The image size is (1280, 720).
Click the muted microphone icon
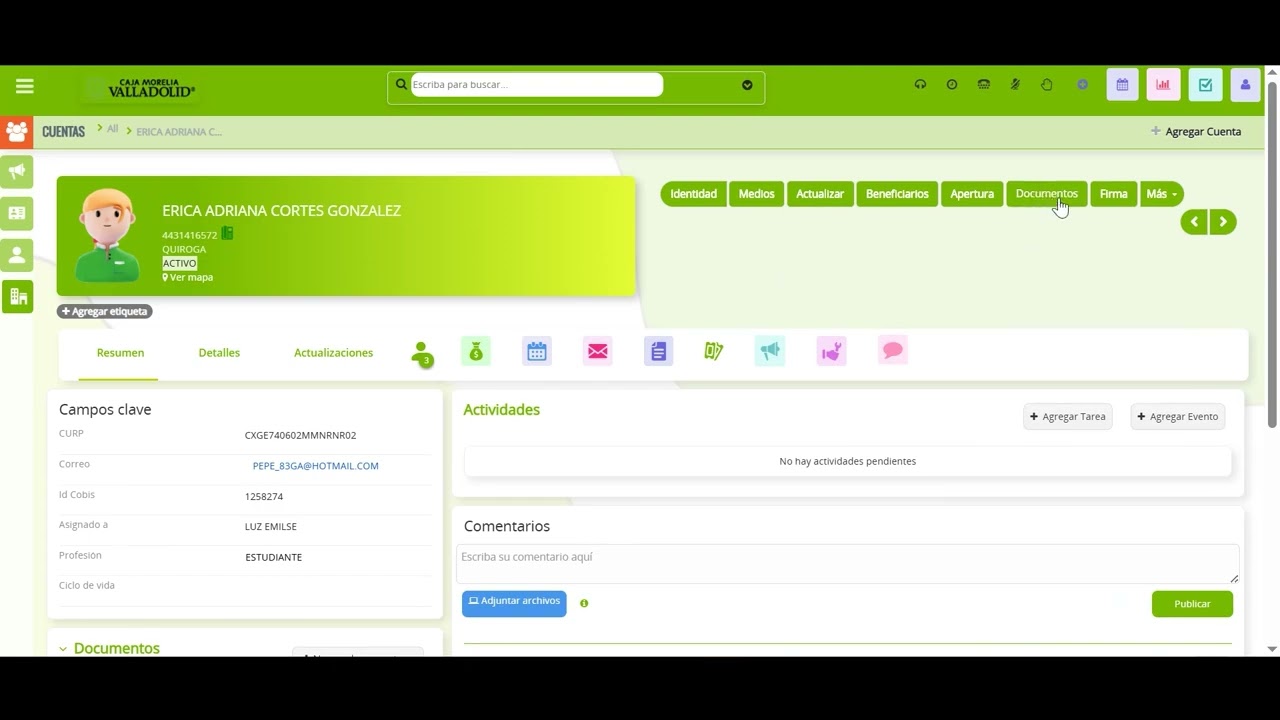(x=1015, y=85)
